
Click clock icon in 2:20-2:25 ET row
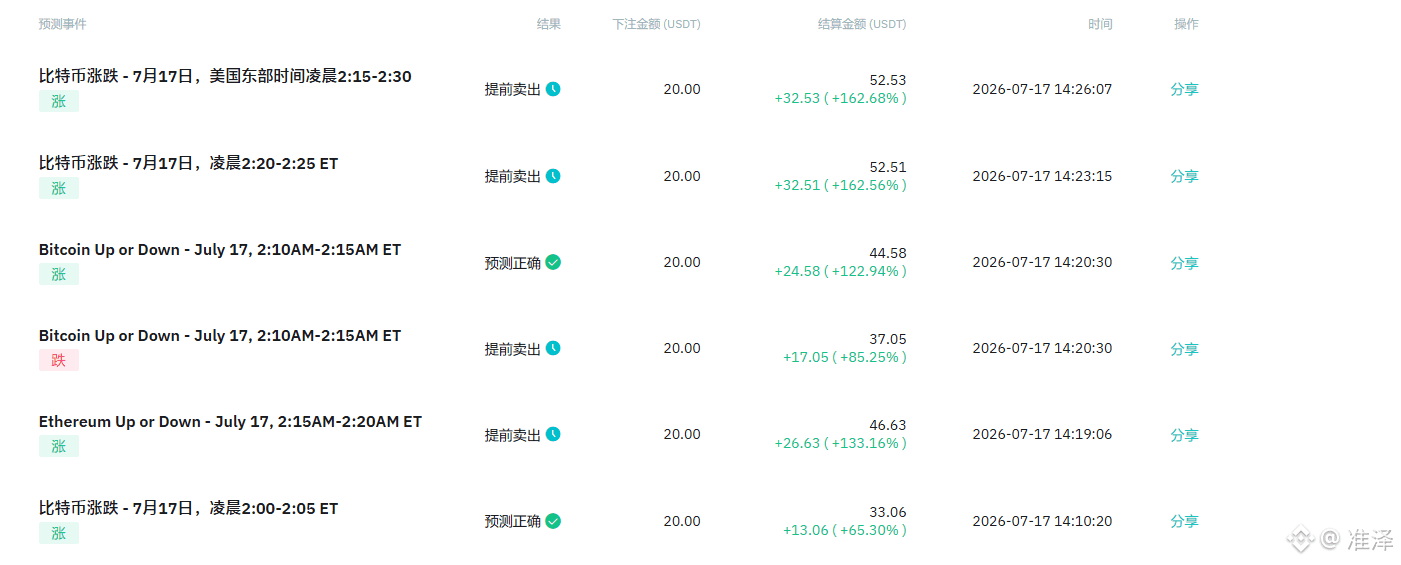pyautogui.click(x=553, y=176)
